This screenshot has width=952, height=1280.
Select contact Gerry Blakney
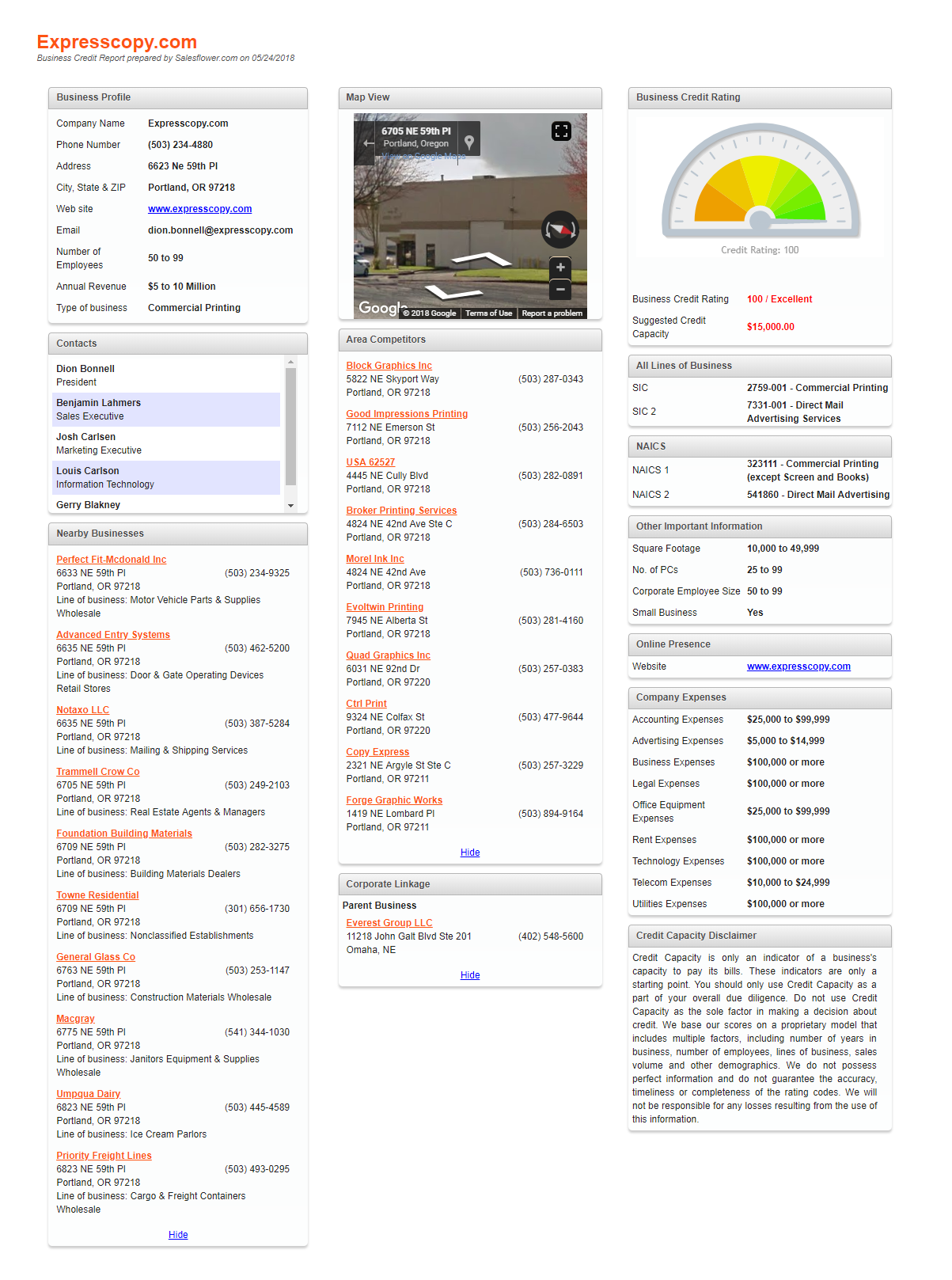point(168,504)
